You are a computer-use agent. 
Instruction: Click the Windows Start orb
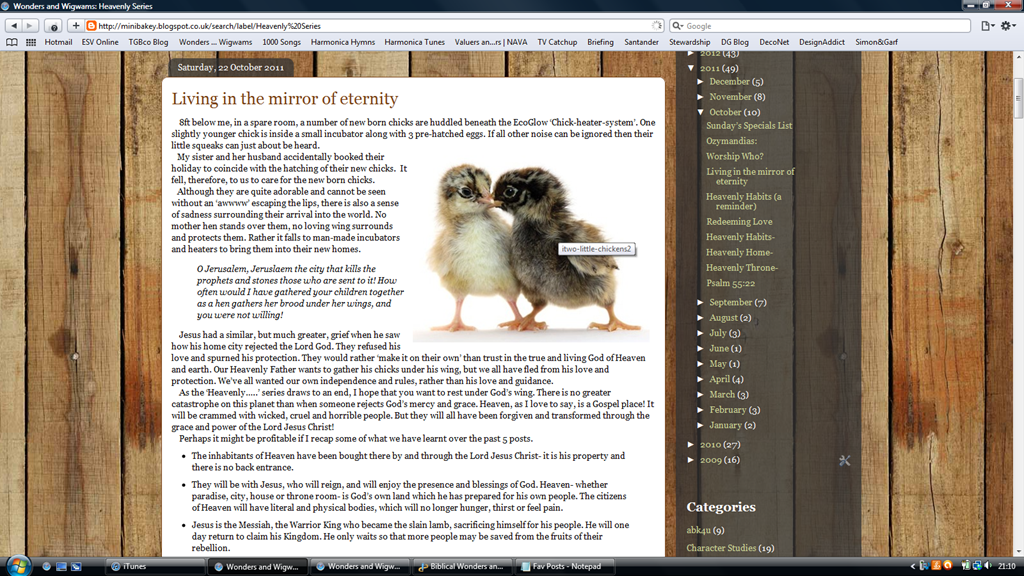(x=18, y=566)
